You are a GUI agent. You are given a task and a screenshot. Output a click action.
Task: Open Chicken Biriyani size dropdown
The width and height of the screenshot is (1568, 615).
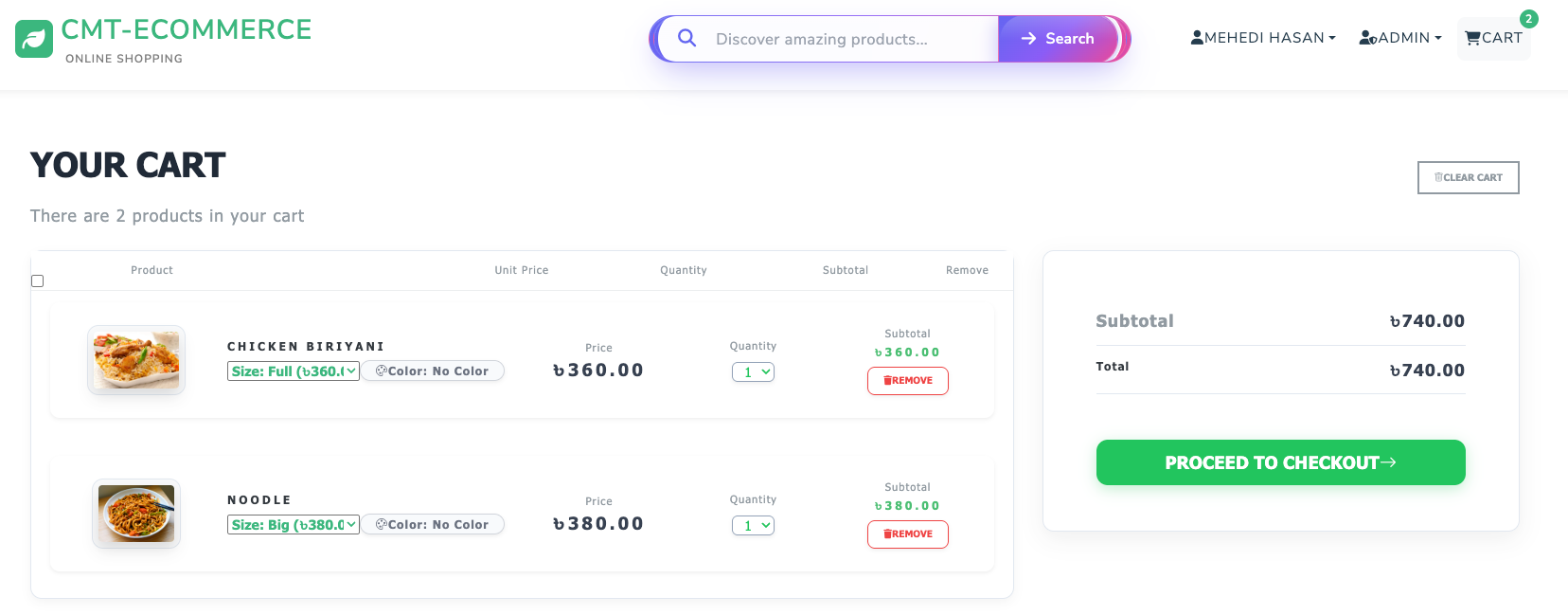point(294,371)
